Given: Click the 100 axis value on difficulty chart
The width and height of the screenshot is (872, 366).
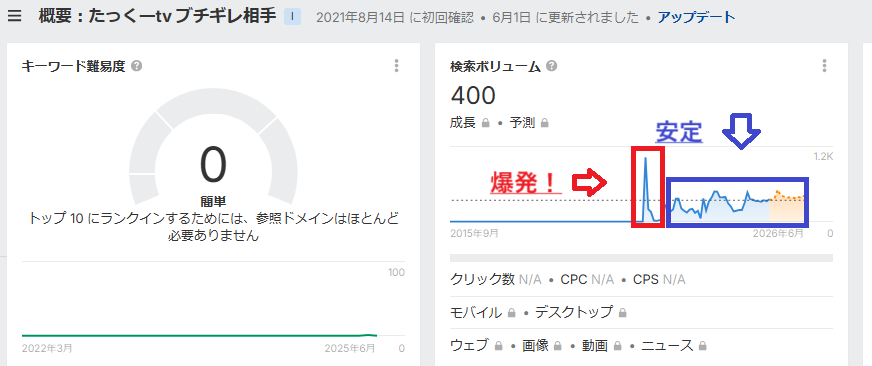Looking at the screenshot, I should point(397,272).
